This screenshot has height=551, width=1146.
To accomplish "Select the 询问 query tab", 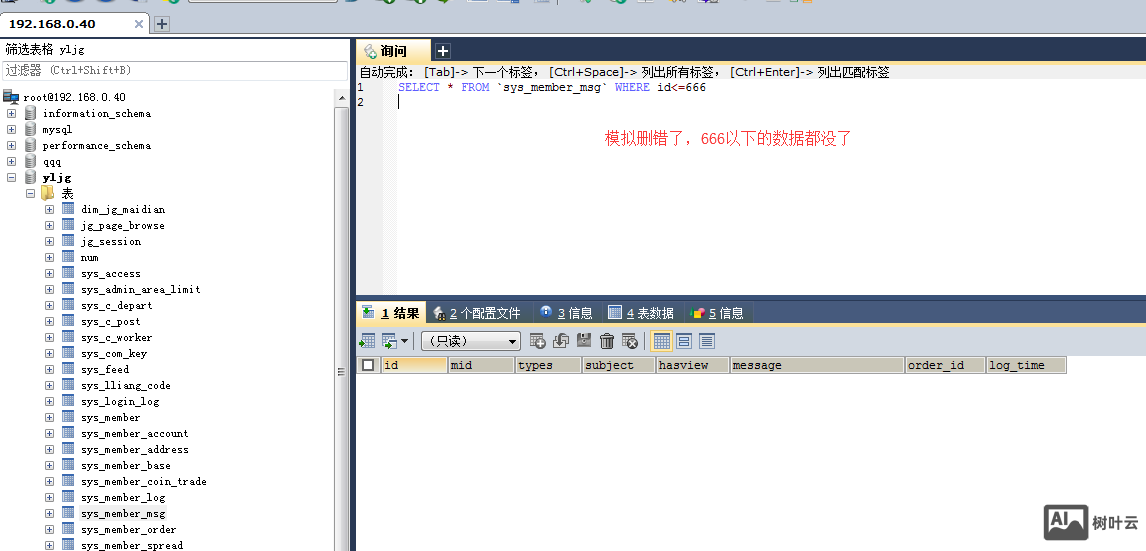I will (x=393, y=51).
